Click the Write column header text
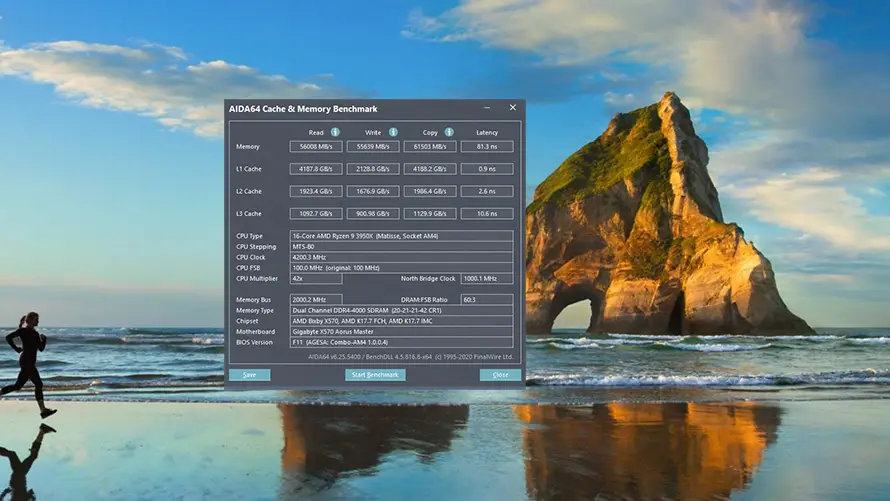Viewport: 890px width, 501px height. pos(373,133)
